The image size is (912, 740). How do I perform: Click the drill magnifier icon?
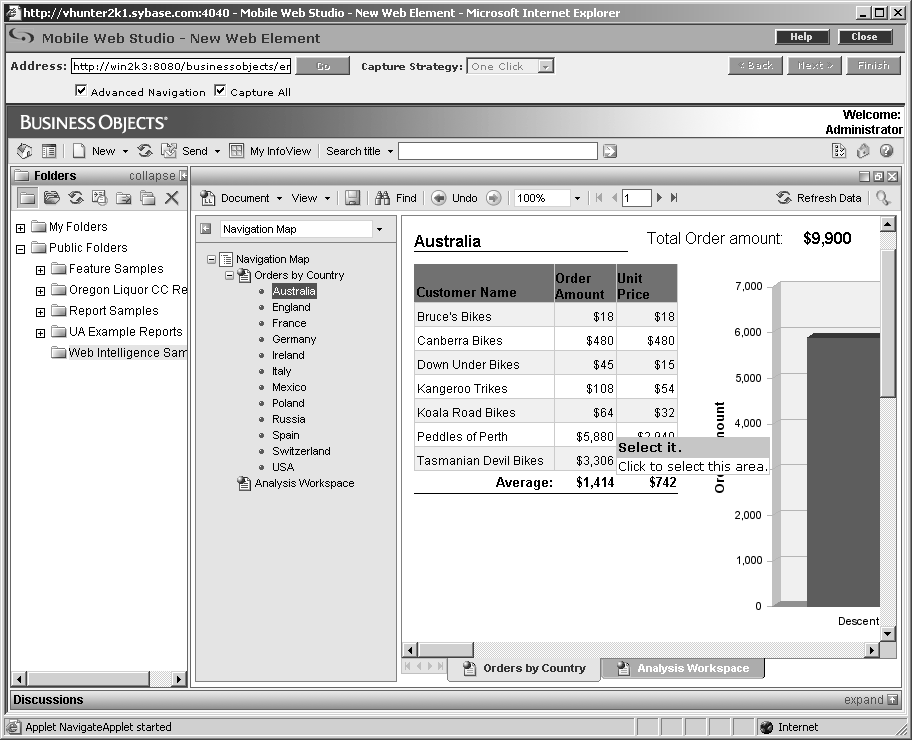click(x=884, y=198)
